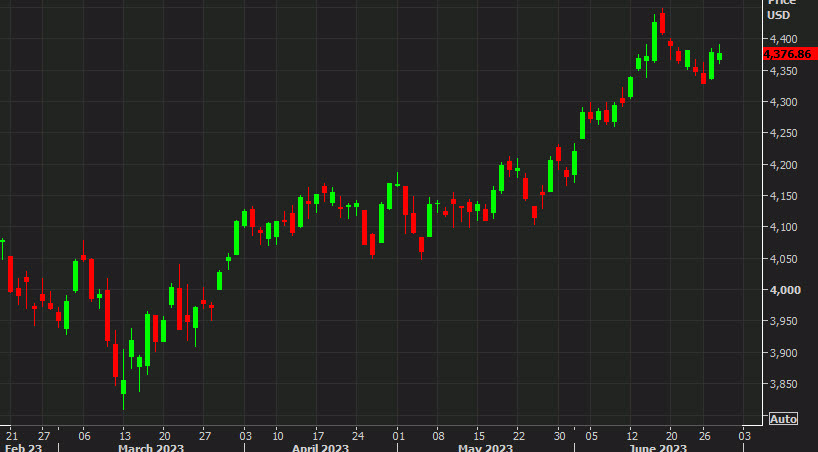
Task: Click the 4,300 price axis label
Action: pos(784,102)
